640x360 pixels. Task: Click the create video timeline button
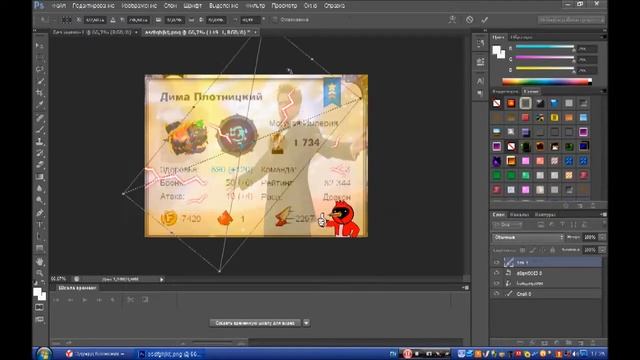click(256, 323)
